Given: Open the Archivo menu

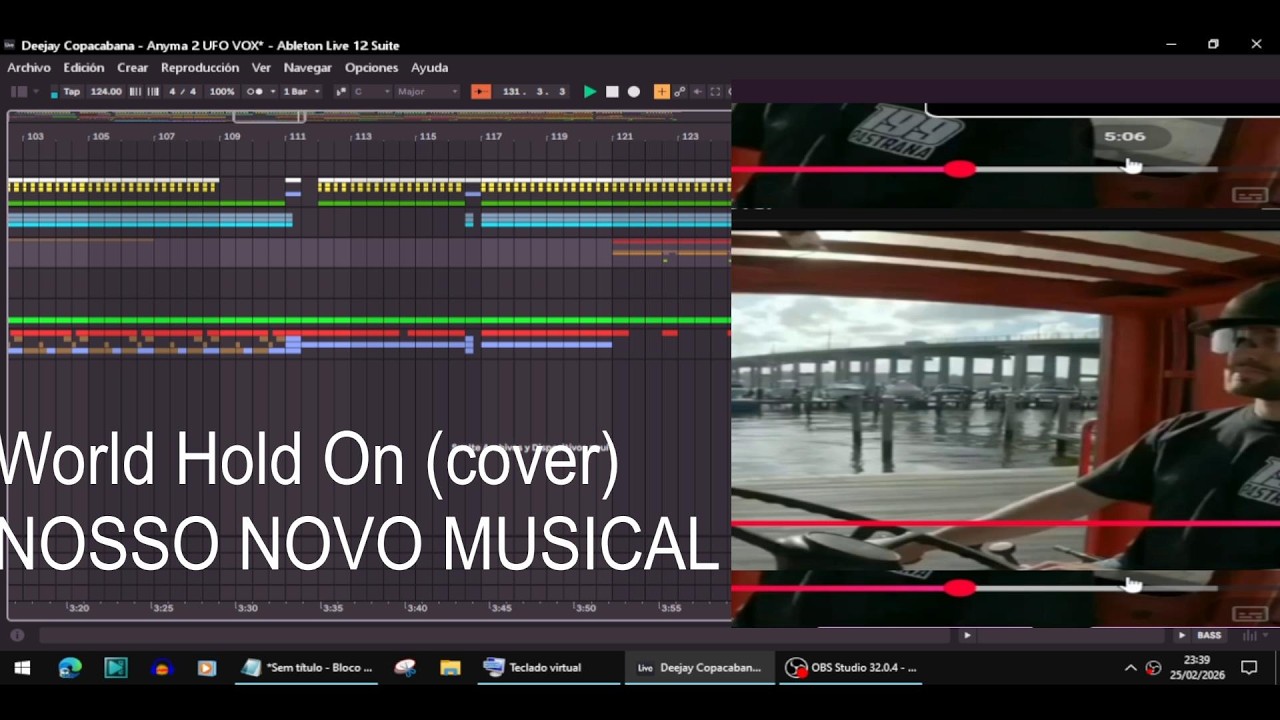Looking at the screenshot, I should 29,67.
